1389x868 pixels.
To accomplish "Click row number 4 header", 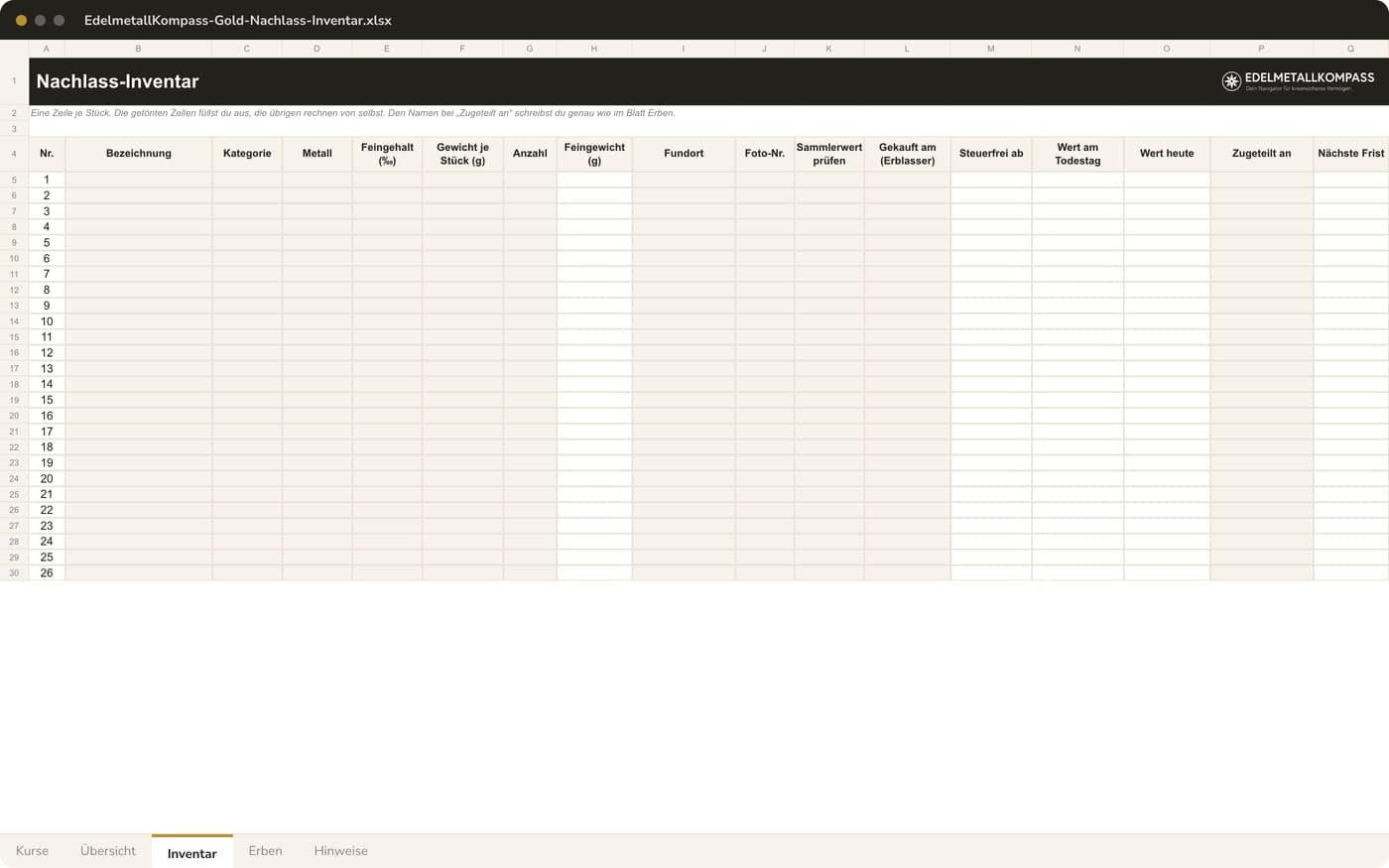I will [14, 154].
